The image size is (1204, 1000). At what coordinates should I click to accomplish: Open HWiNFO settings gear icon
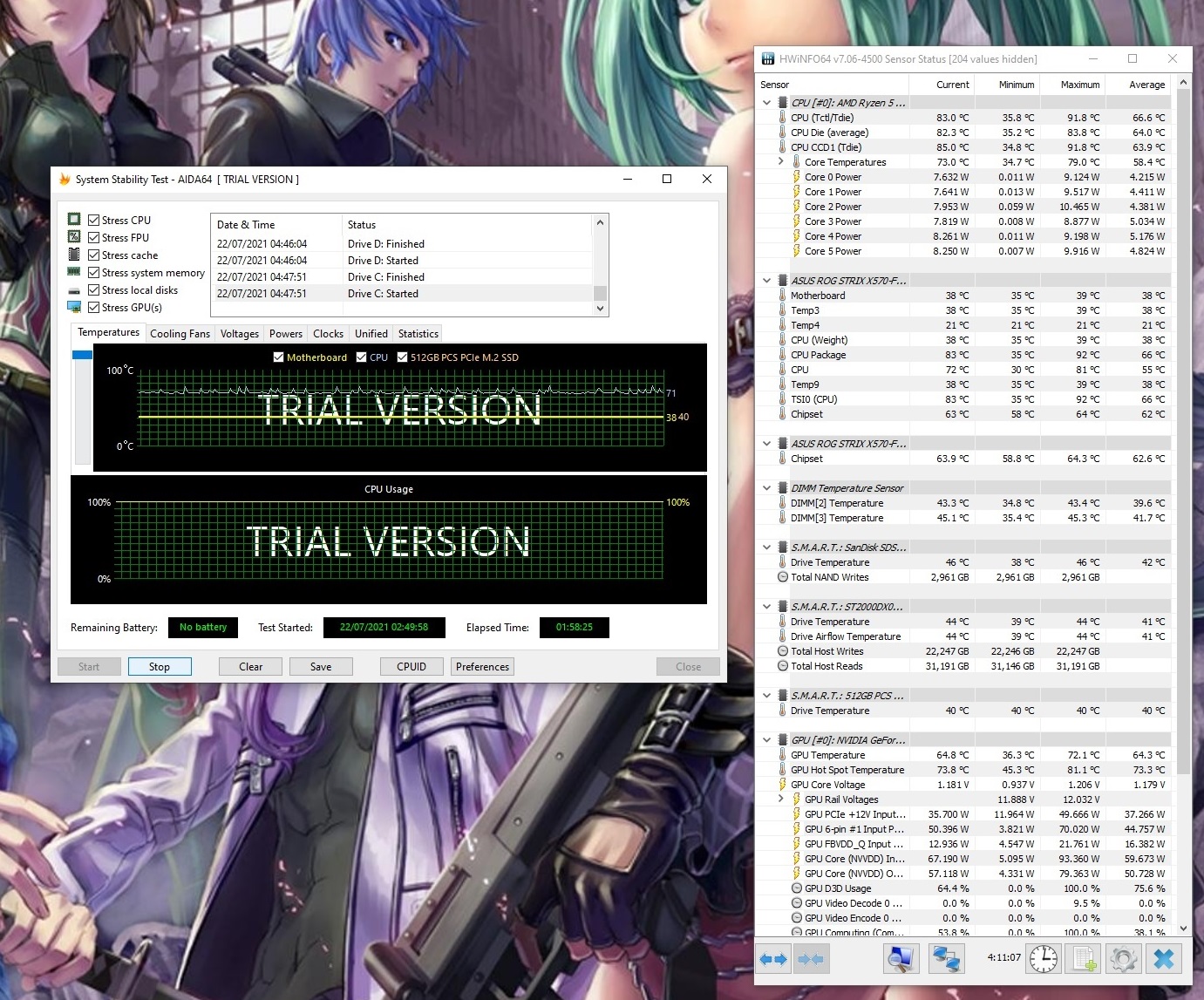(x=1124, y=959)
